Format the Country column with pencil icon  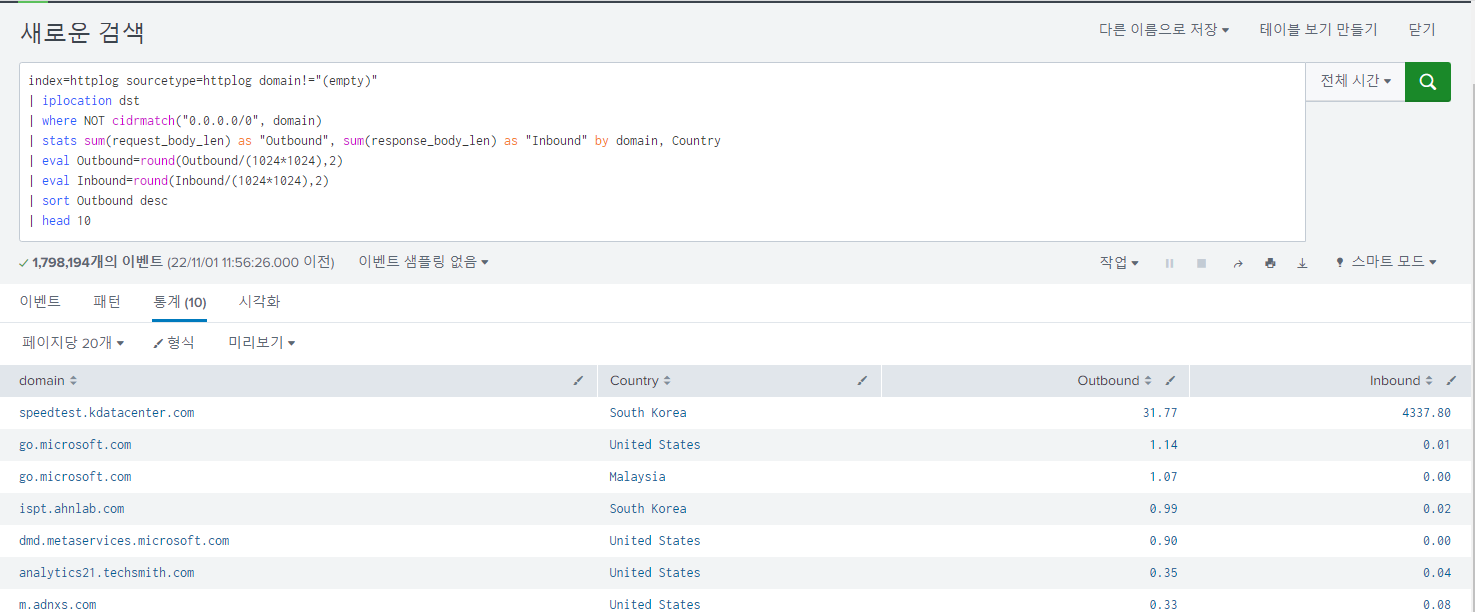[862, 381]
